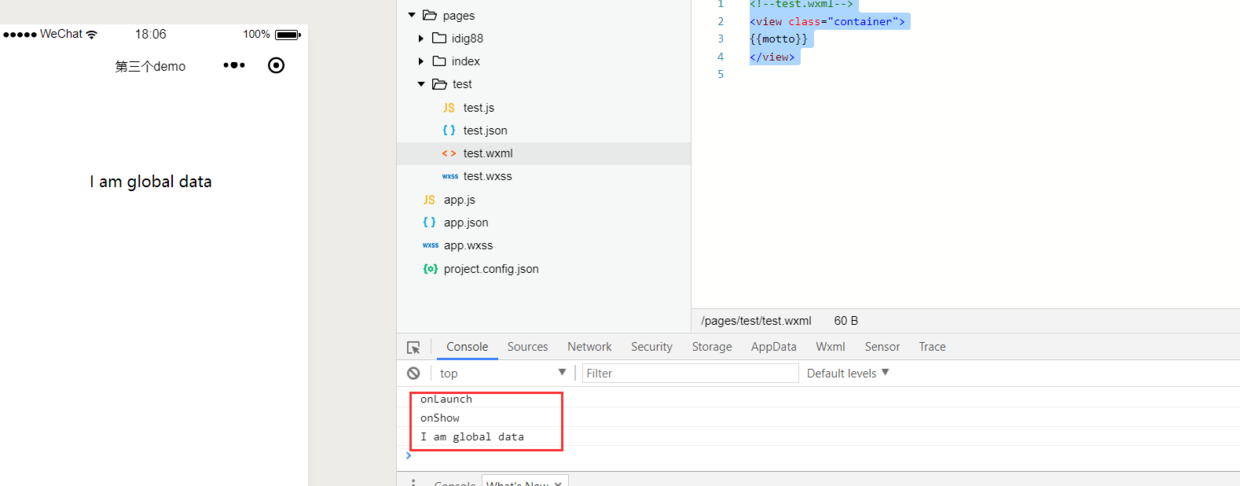1240x486 pixels.
Task: Click the onShow console log line
Action: point(440,418)
